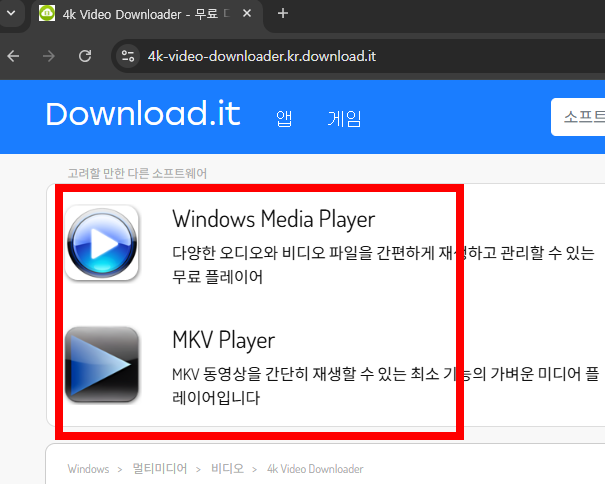Close the 4k Video Downloader tab
The width and height of the screenshot is (605, 484).
tap(247, 14)
